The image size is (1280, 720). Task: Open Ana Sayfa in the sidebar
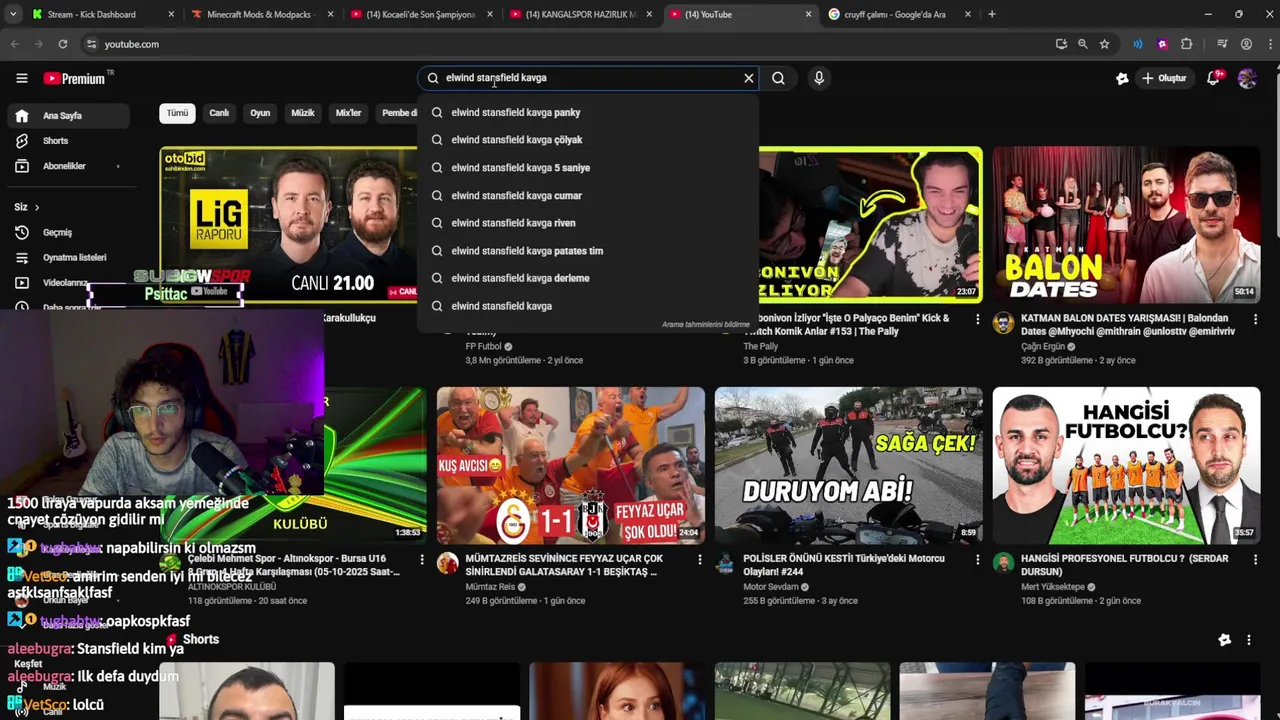point(70,116)
